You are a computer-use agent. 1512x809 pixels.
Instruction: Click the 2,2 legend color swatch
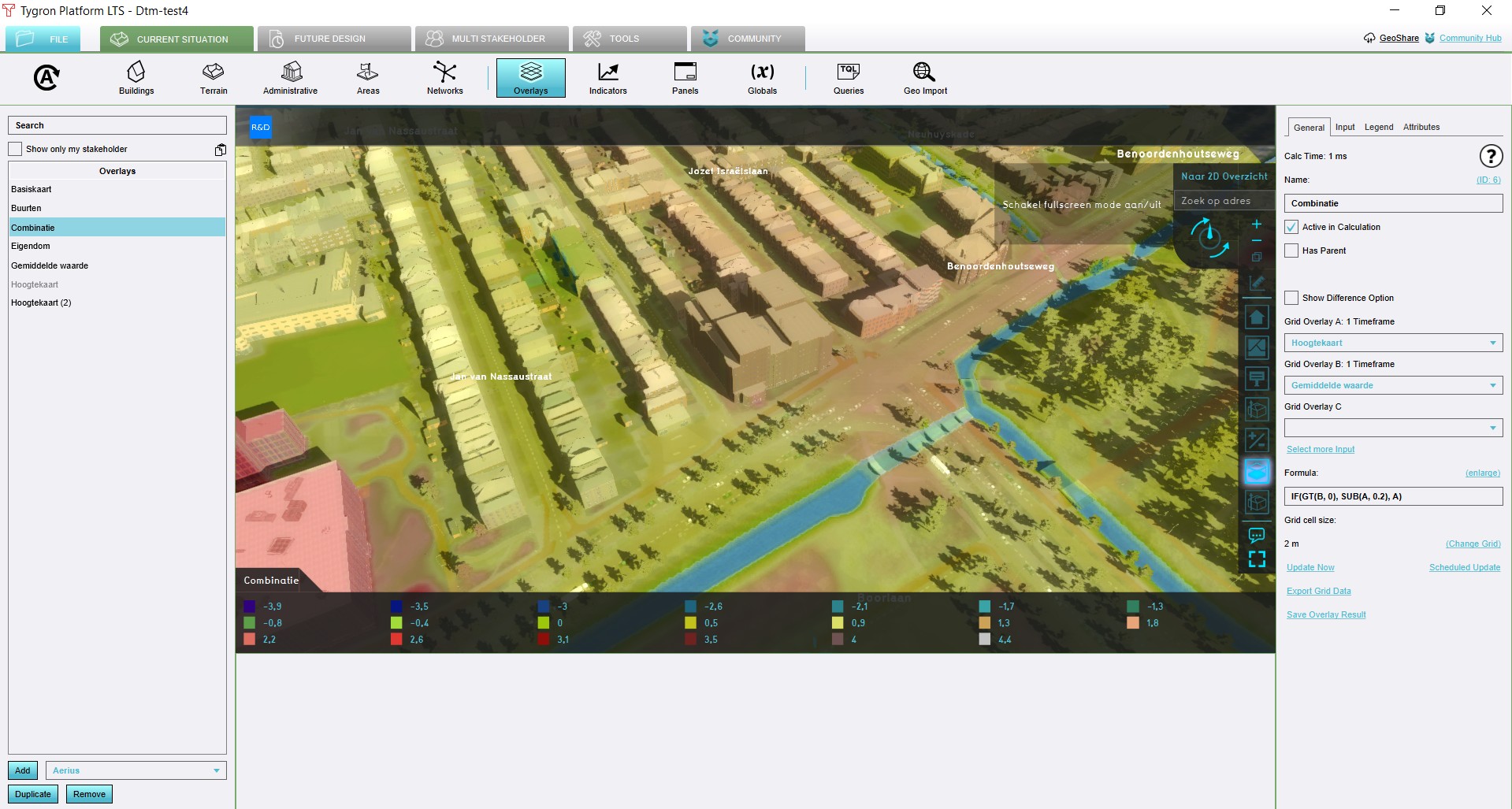tap(250, 640)
